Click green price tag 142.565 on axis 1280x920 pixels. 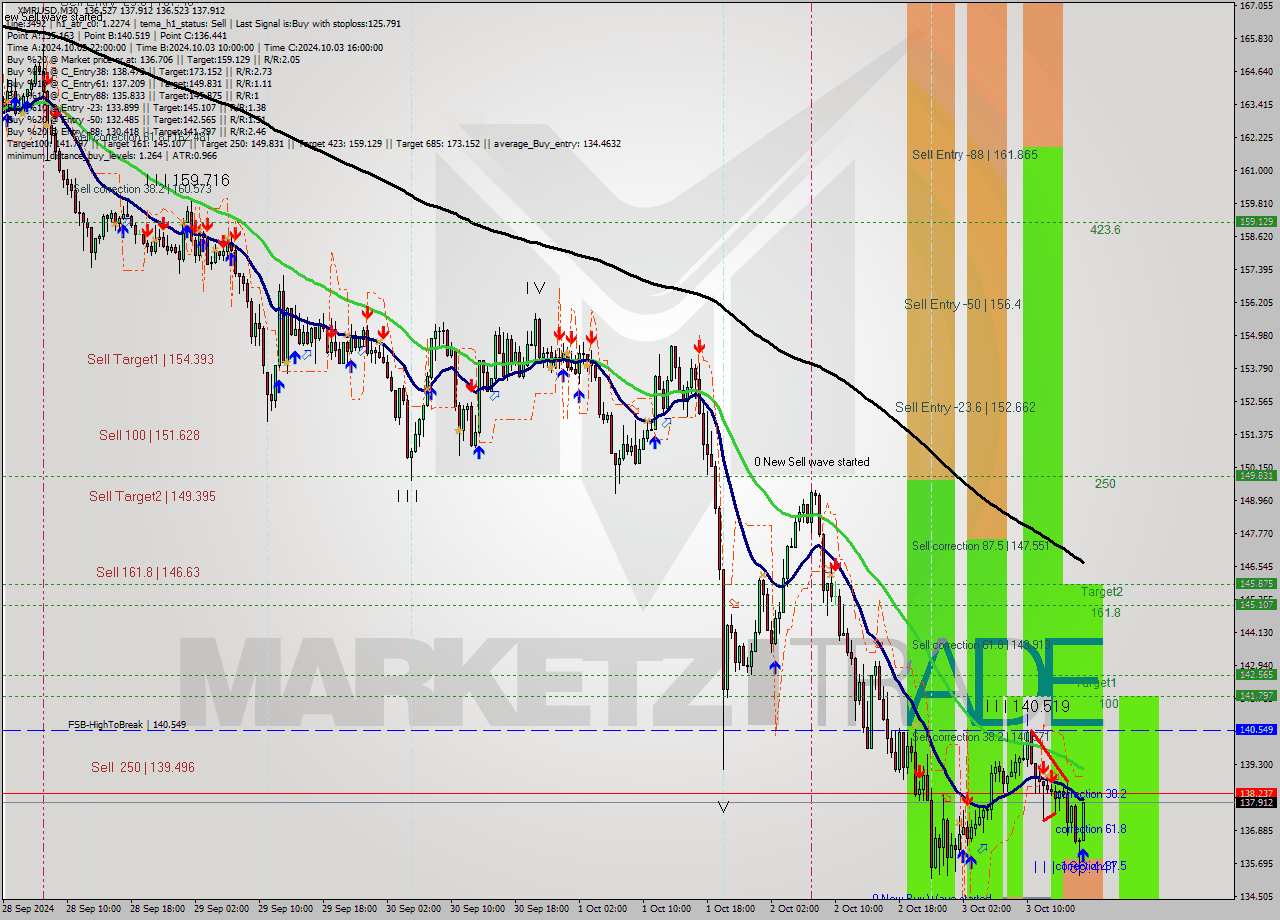(1255, 675)
